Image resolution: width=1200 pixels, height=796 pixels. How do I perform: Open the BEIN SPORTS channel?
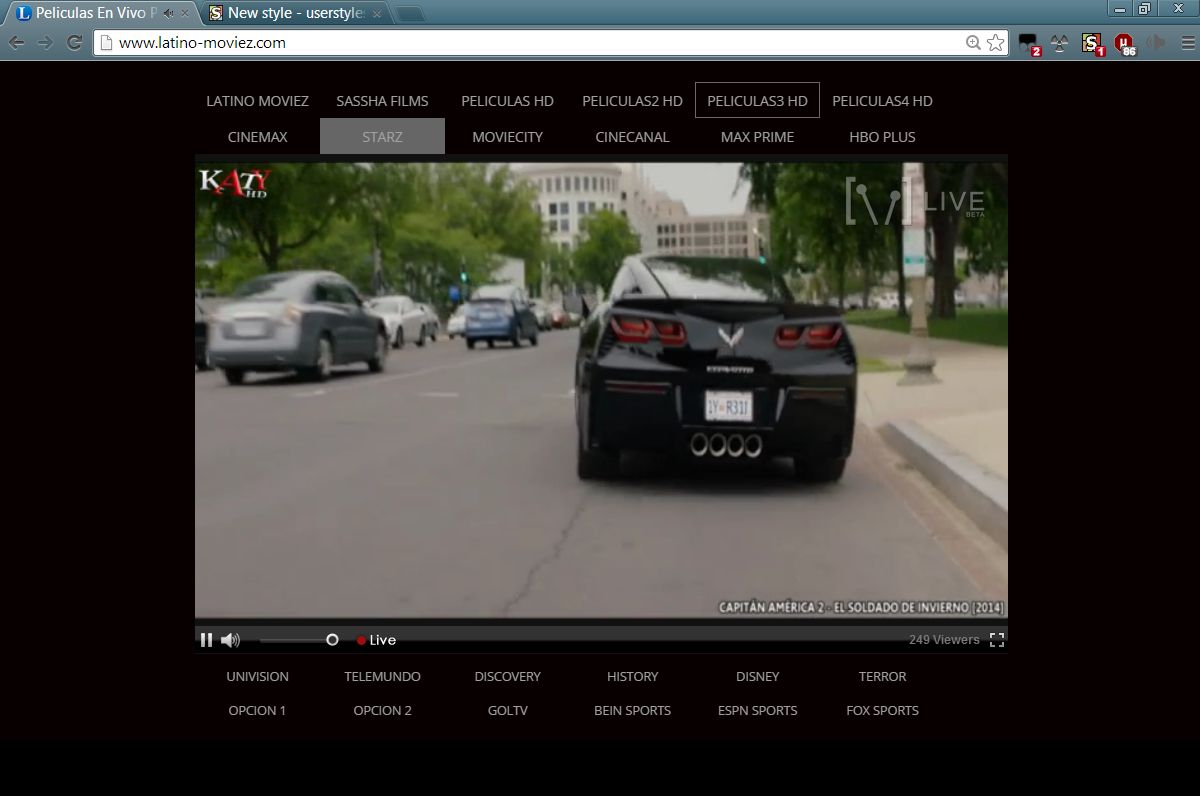coord(632,711)
